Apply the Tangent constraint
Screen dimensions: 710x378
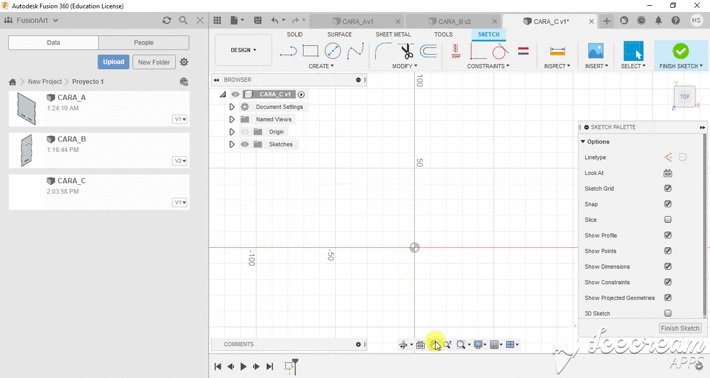pos(500,51)
